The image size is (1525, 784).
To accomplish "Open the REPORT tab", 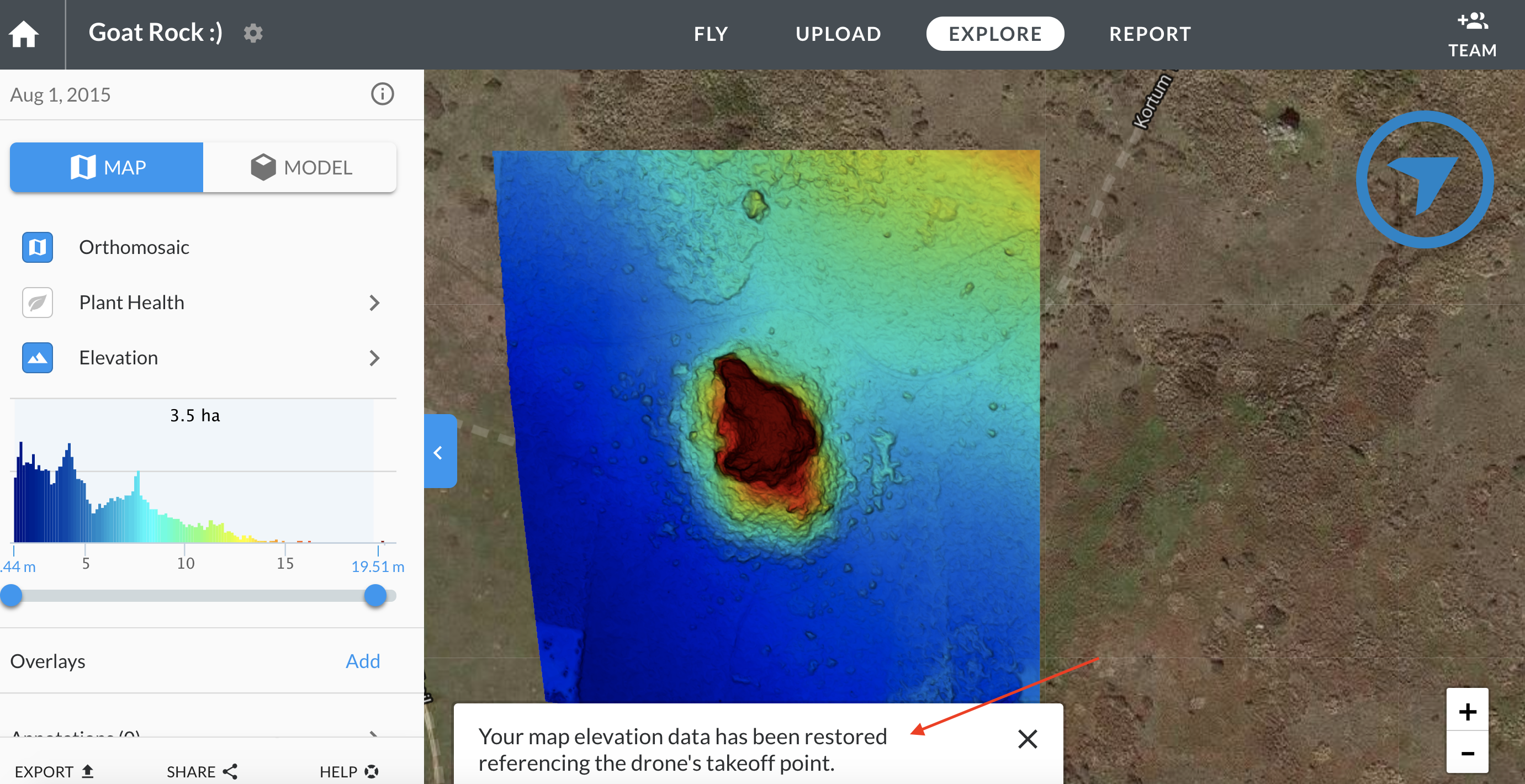I will (x=1149, y=34).
